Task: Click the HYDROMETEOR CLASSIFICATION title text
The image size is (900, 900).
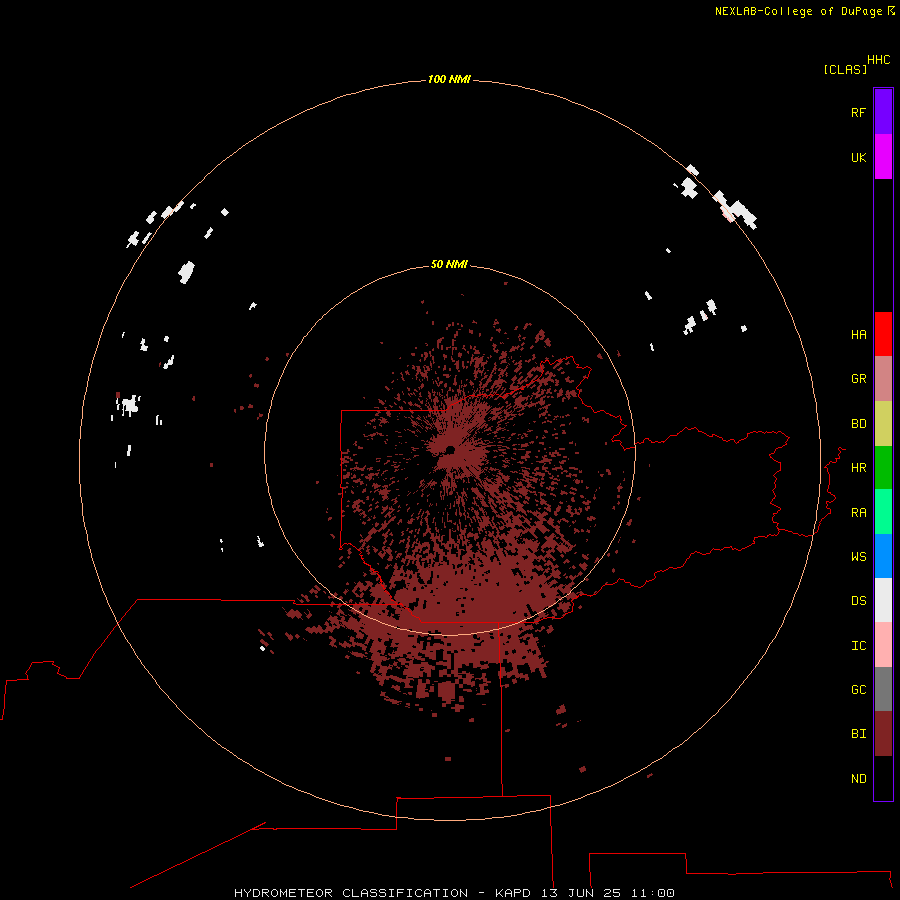Action: (351, 893)
